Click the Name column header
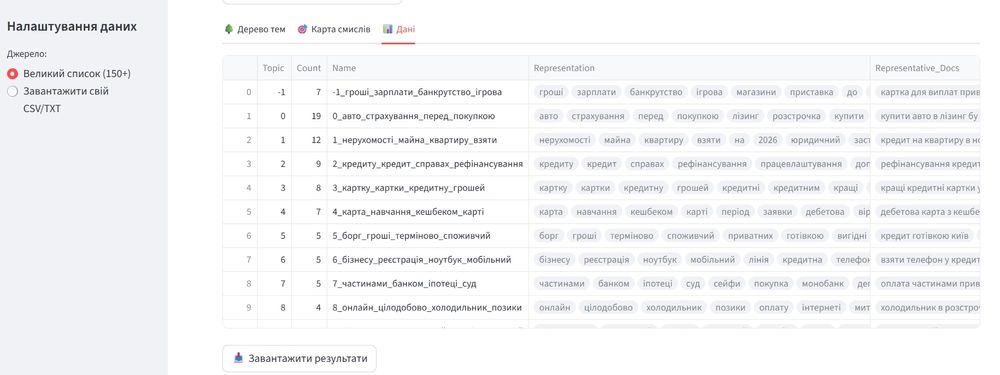Viewport: 1000px width, 375px height. (428, 68)
